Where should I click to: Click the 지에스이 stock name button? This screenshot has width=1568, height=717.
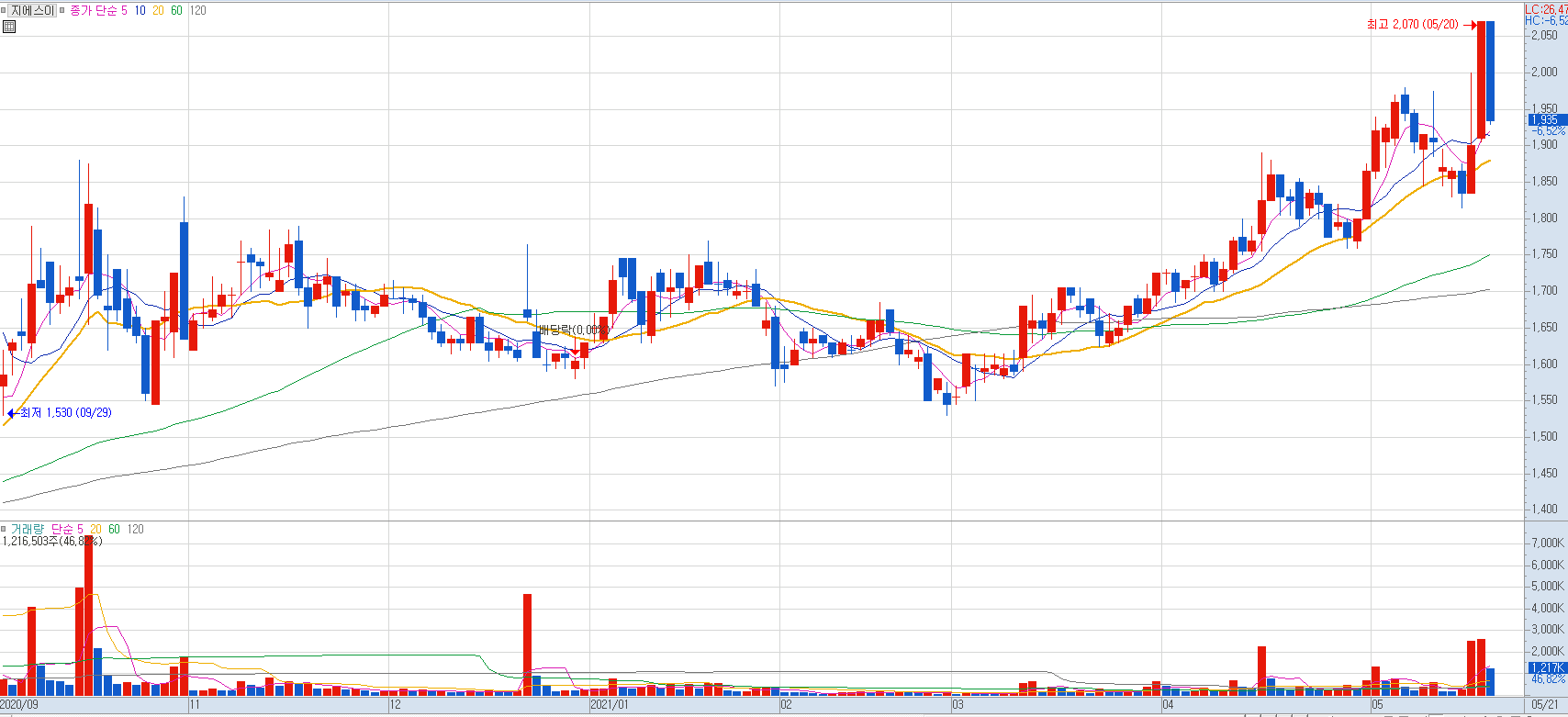(x=33, y=11)
